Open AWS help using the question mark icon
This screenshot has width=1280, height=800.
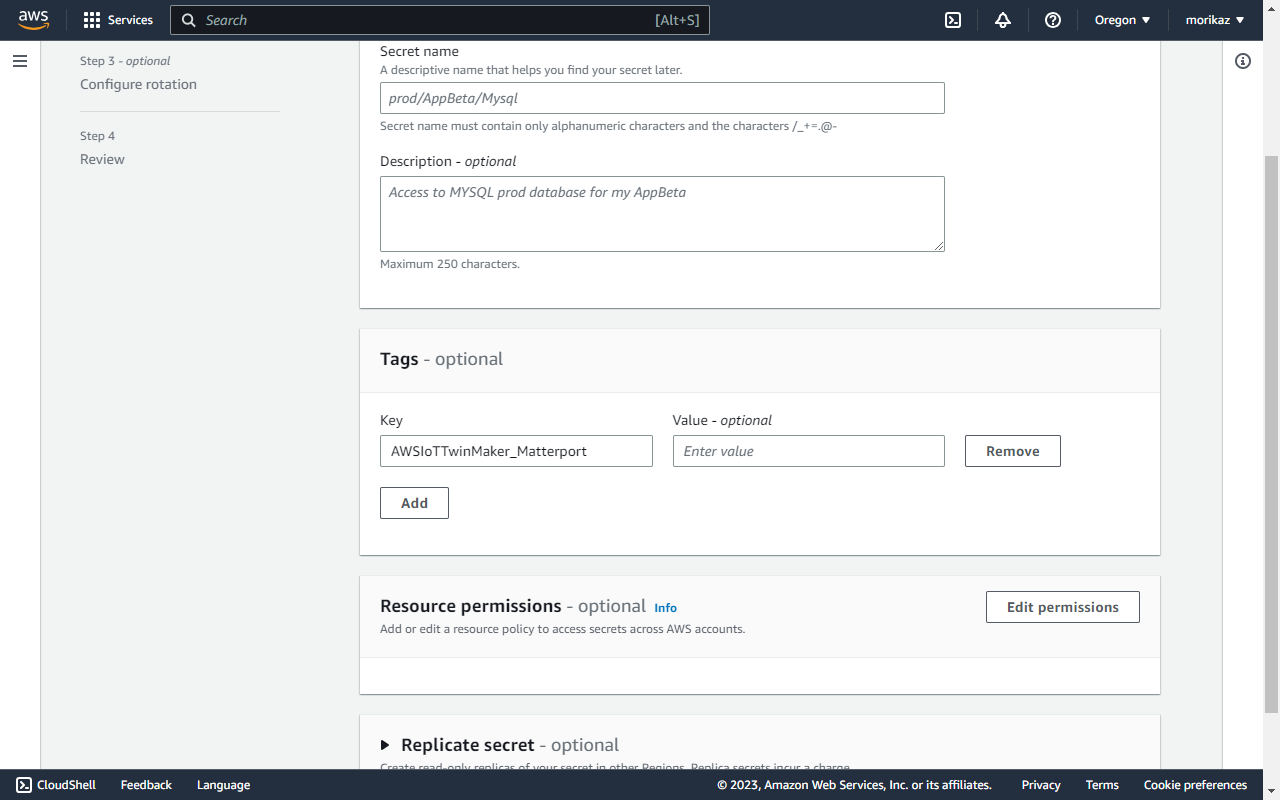click(x=1052, y=20)
